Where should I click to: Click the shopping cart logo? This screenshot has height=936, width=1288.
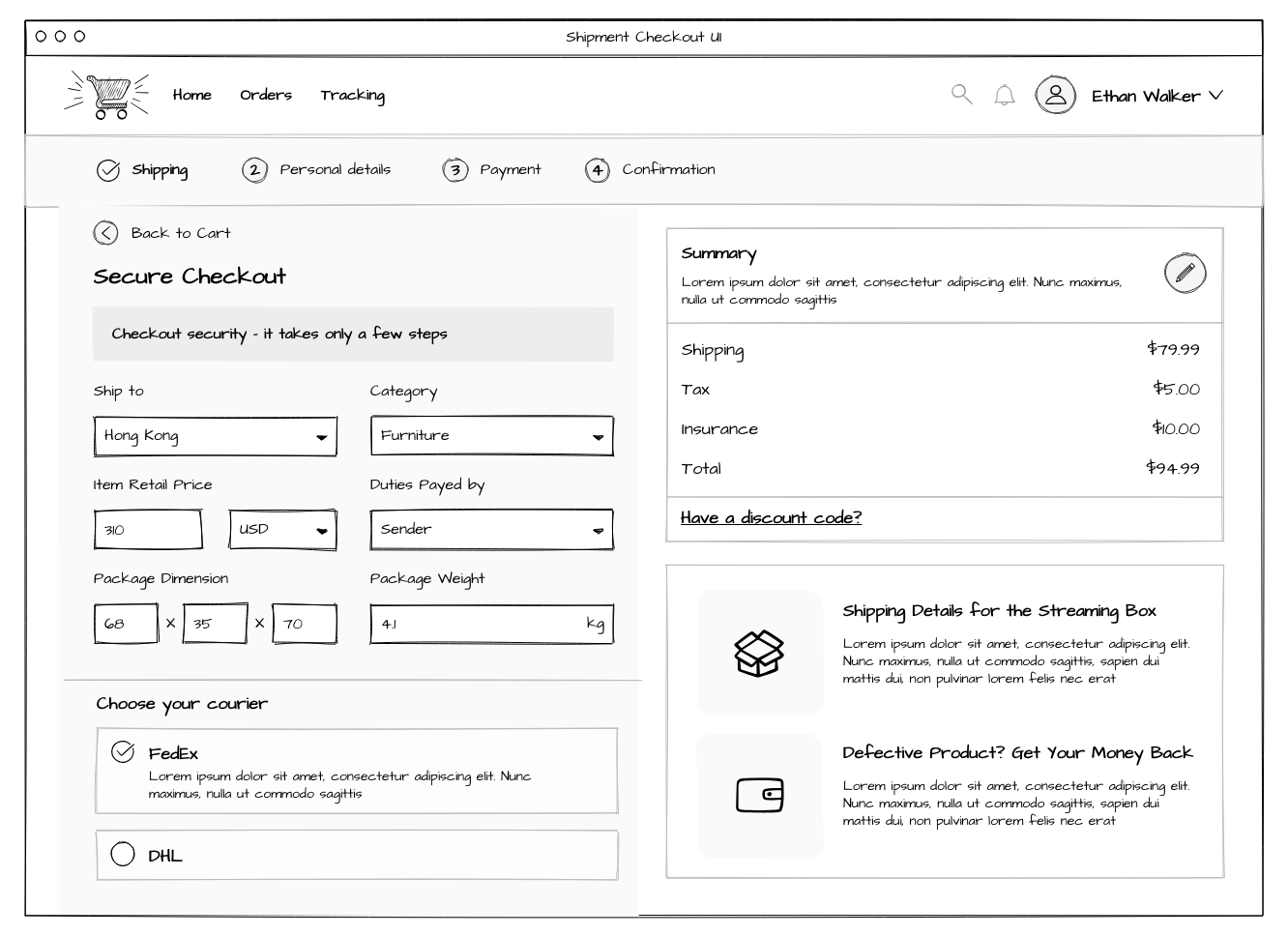(106, 95)
